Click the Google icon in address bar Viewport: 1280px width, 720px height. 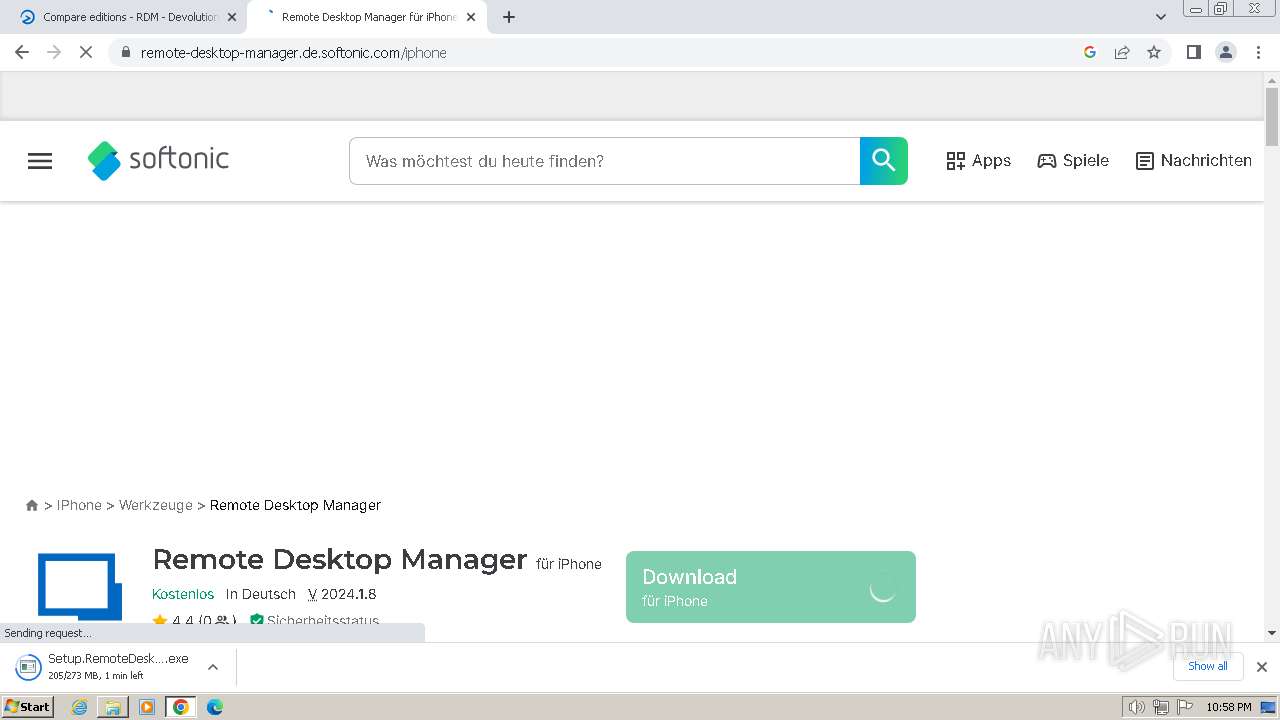[1090, 52]
